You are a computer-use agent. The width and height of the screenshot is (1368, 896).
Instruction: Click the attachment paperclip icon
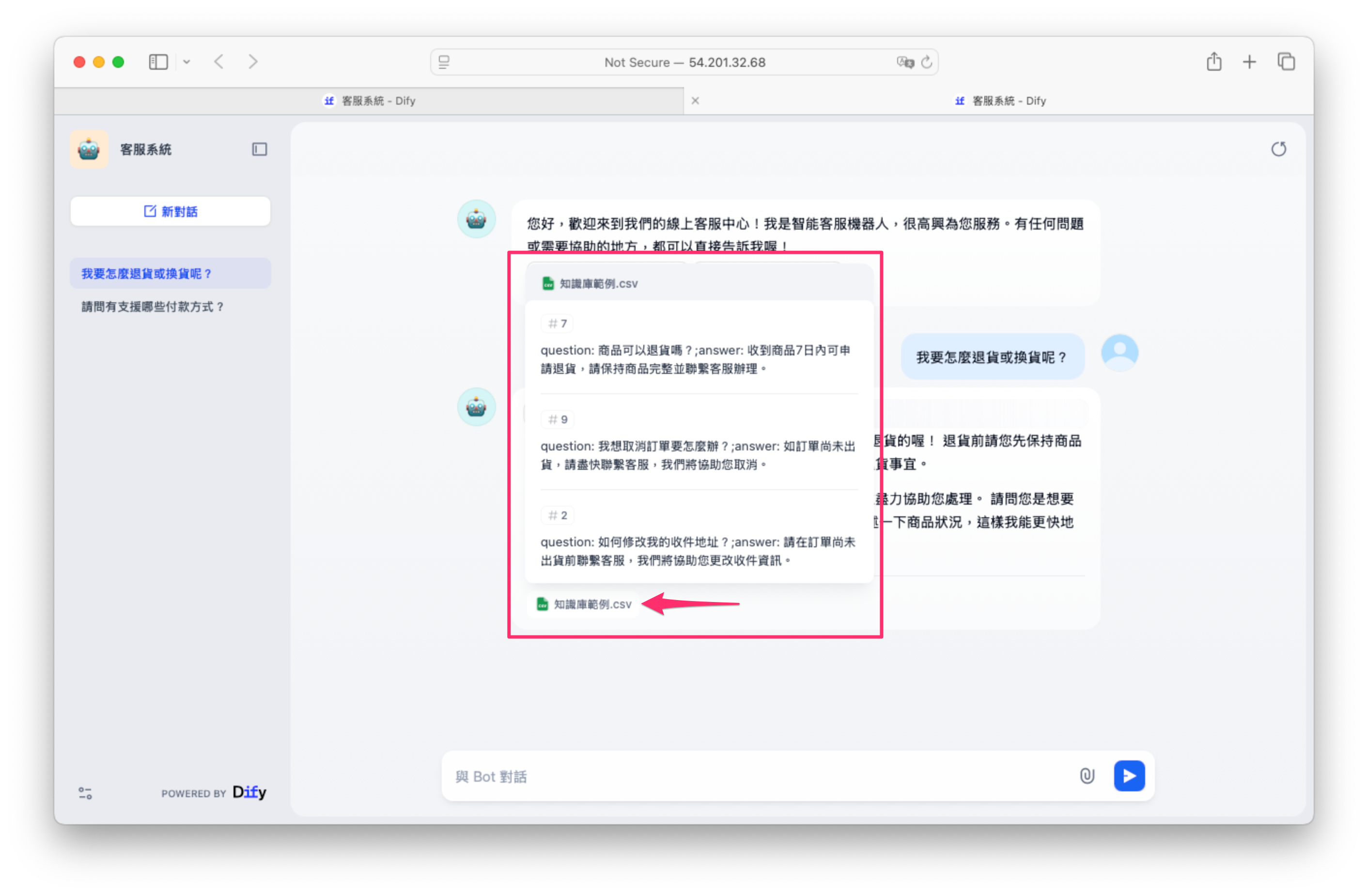pos(1087,775)
